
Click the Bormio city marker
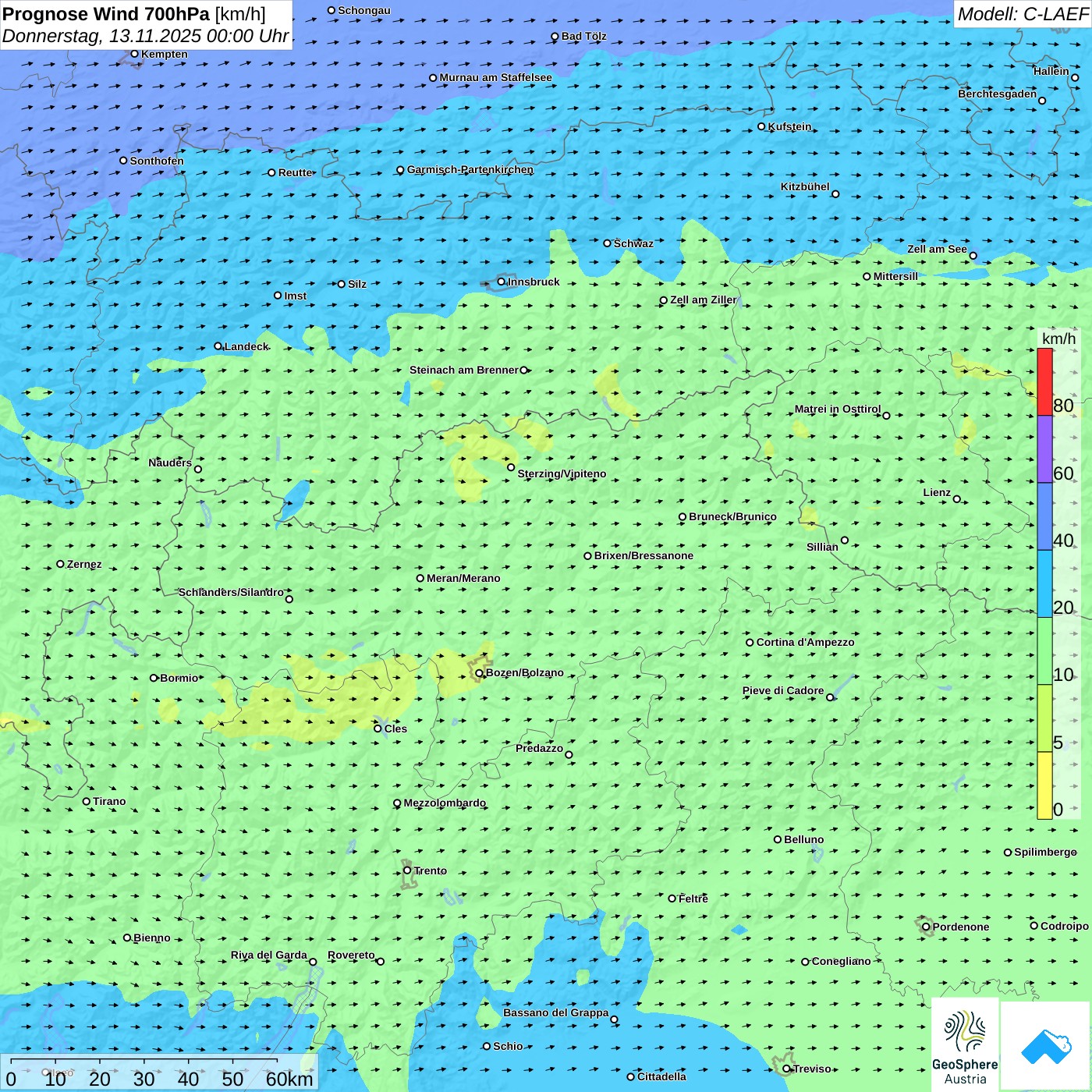[x=154, y=678]
